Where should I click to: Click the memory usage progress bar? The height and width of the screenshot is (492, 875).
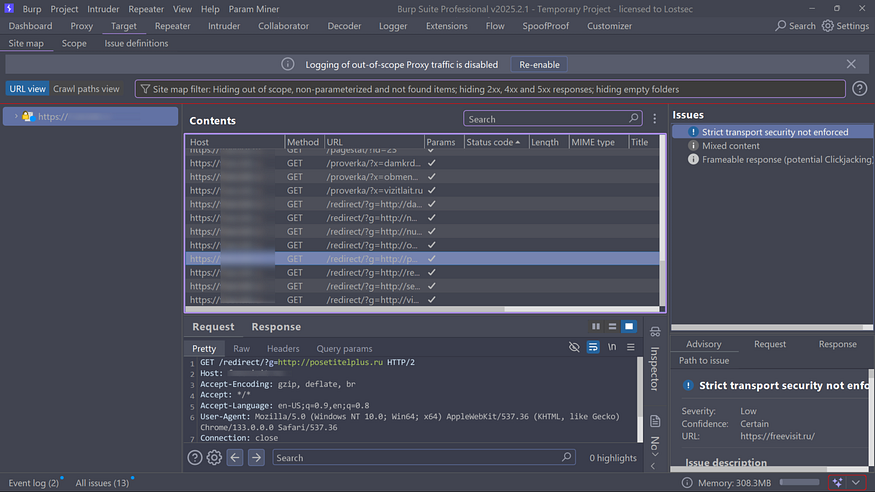(x=799, y=483)
